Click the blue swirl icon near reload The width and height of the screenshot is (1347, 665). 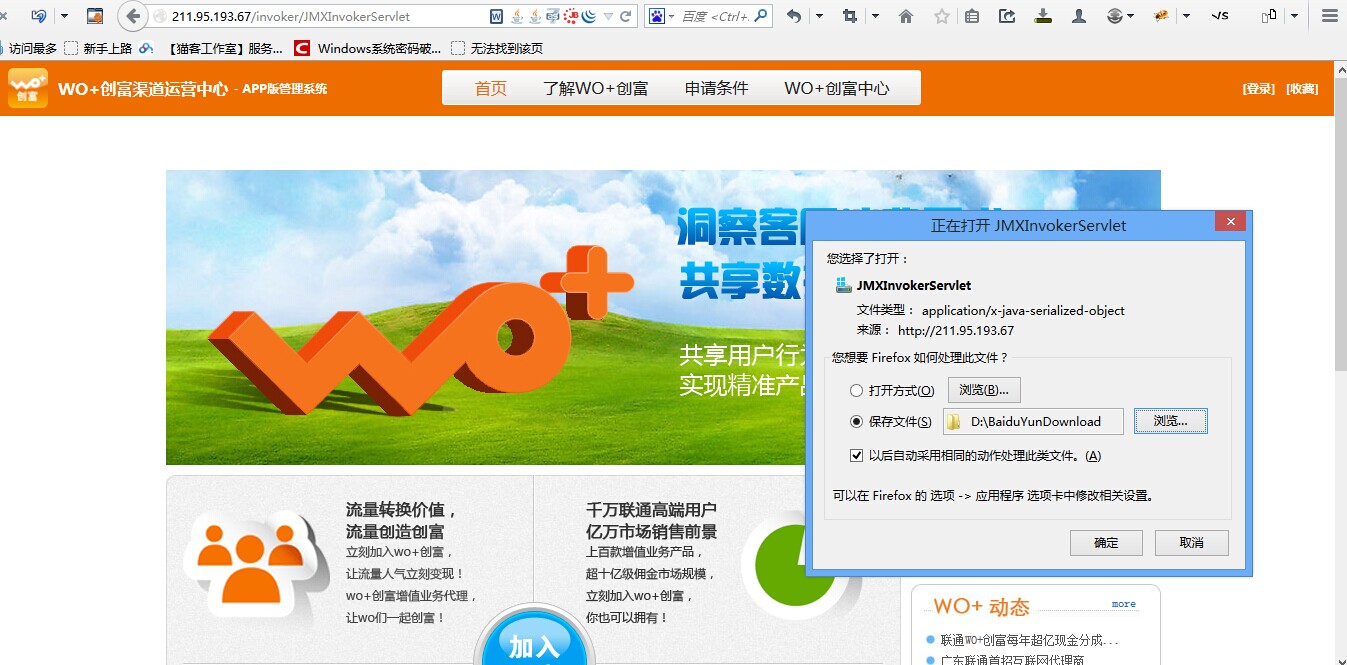click(589, 16)
